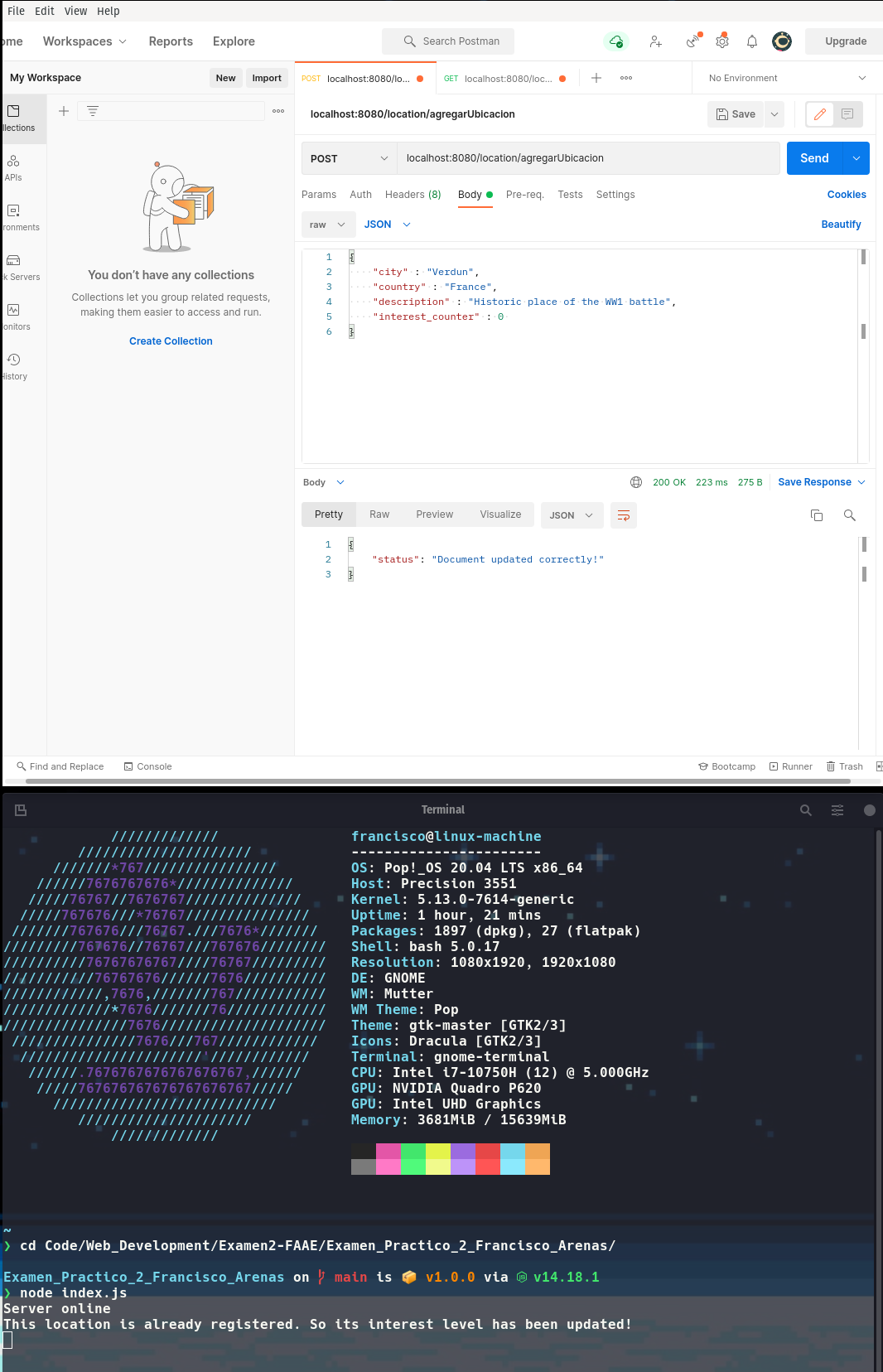Screen dimensions: 883x1372
Task: Switch to build mode pencil icon
Action: click(820, 114)
